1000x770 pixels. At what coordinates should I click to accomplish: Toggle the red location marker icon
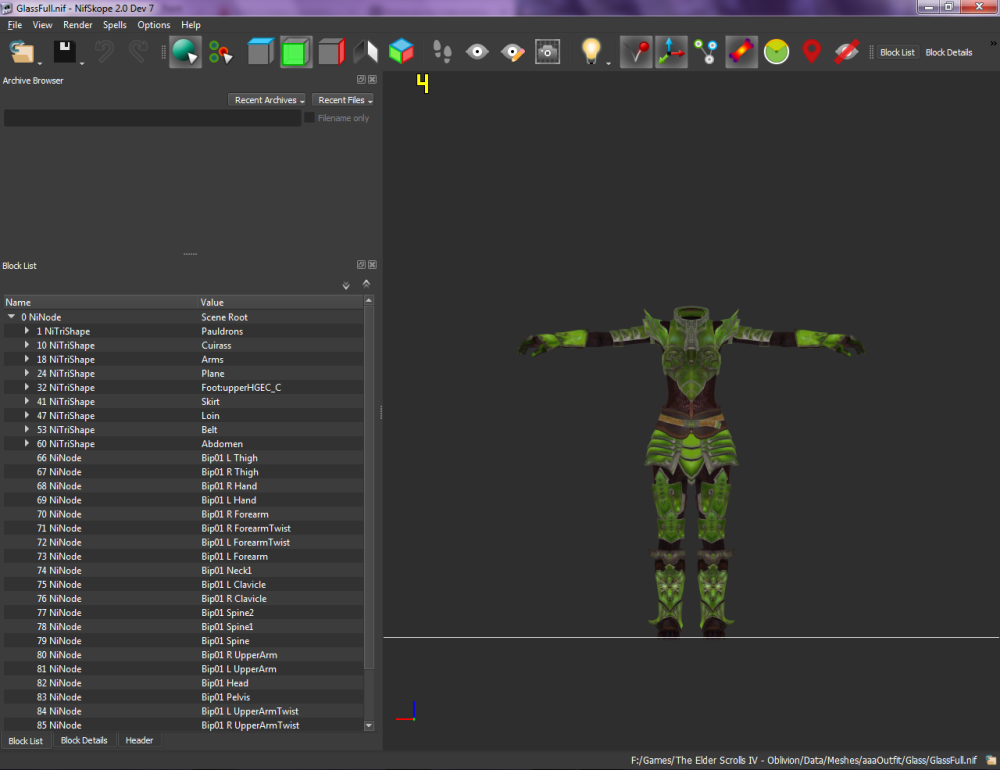tap(811, 52)
